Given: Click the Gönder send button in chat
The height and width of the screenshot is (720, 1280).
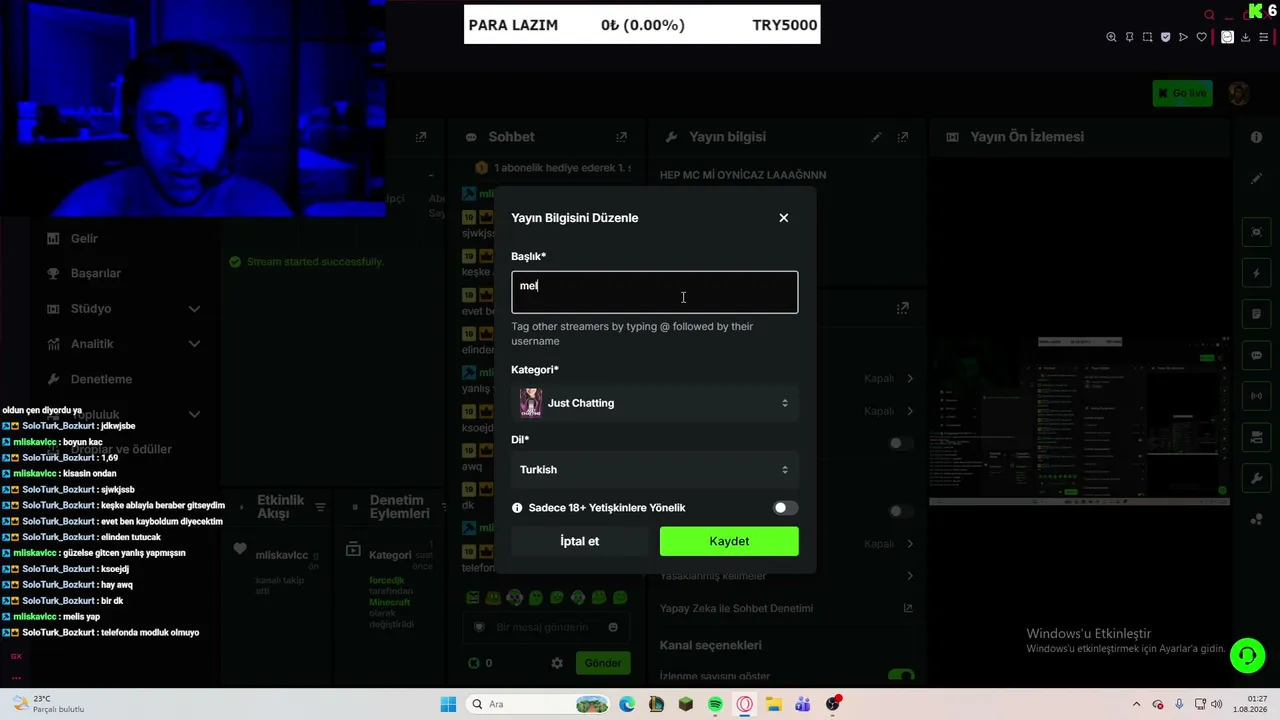Looking at the screenshot, I should [x=603, y=663].
